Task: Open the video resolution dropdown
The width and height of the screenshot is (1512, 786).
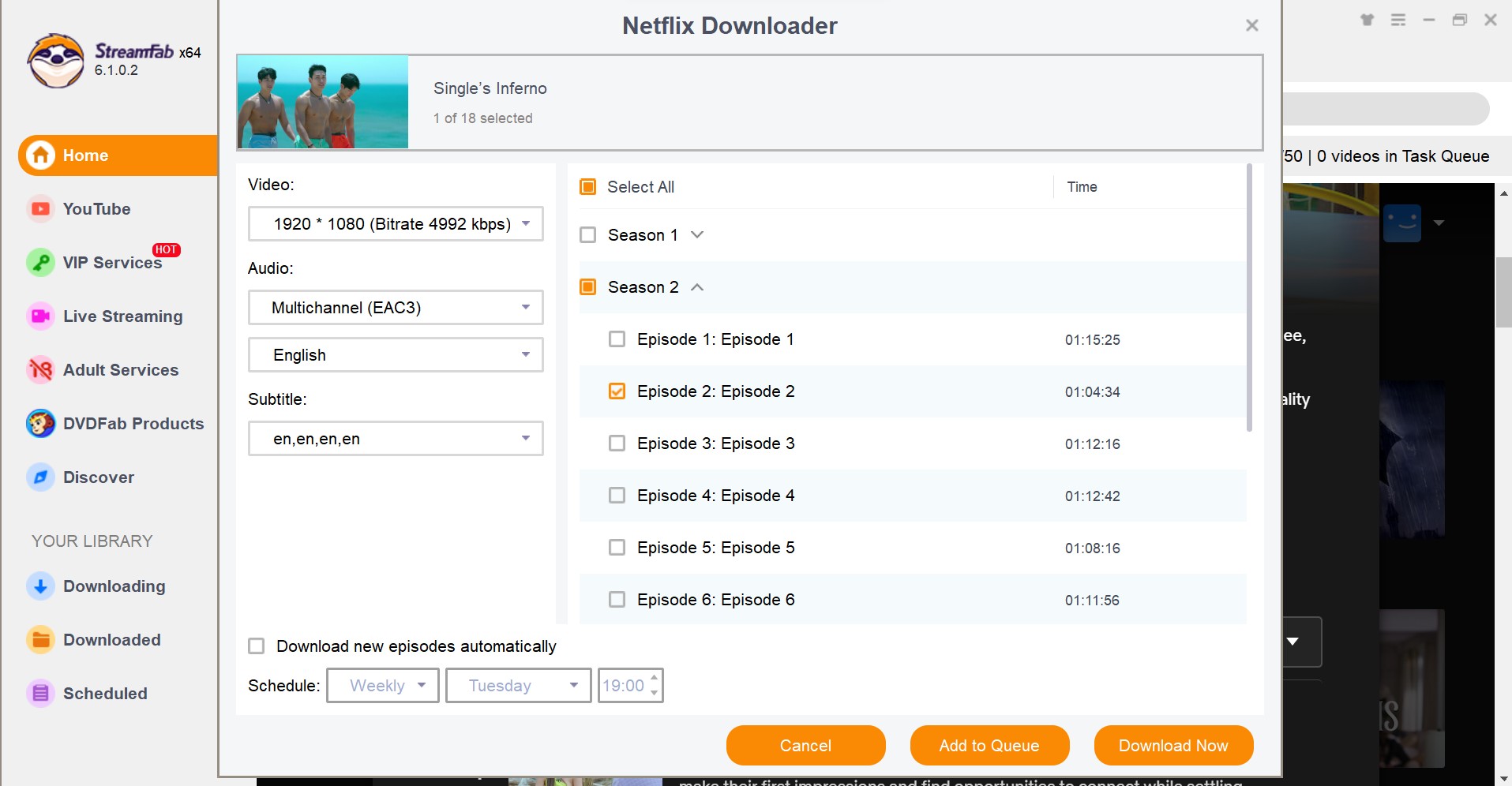Action: 396,224
